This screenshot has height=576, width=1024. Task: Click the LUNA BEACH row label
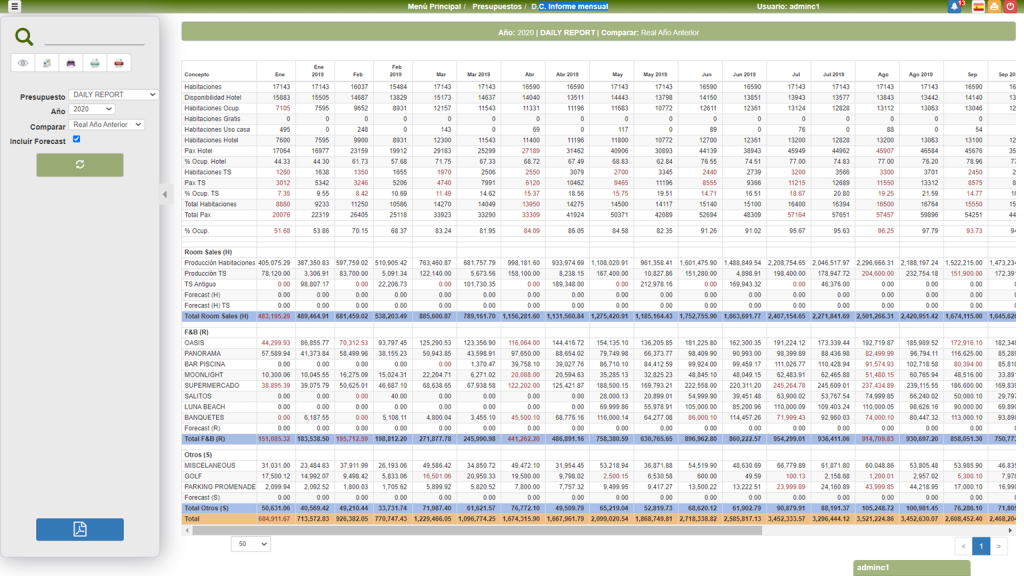[204, 407]
